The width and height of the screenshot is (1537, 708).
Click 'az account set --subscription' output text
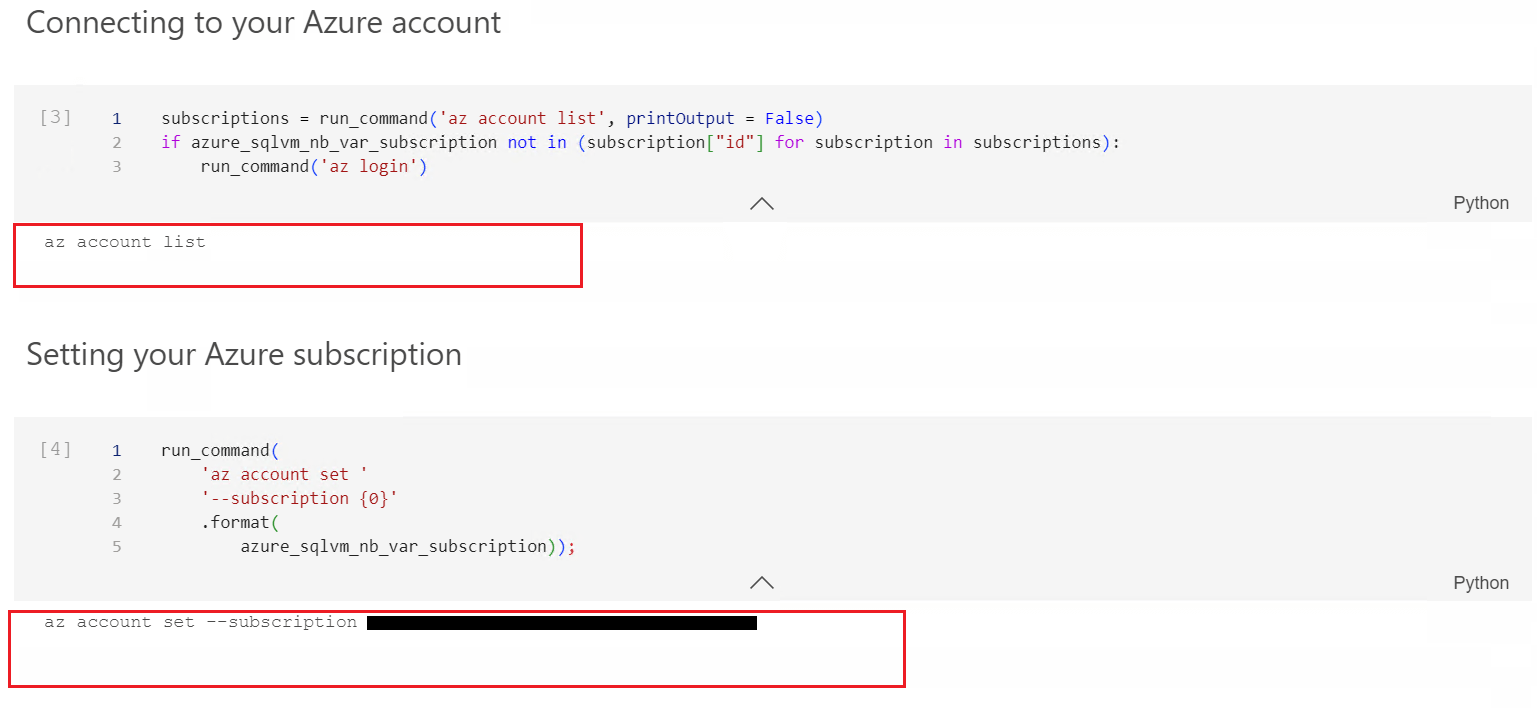[x=200, y=622]
